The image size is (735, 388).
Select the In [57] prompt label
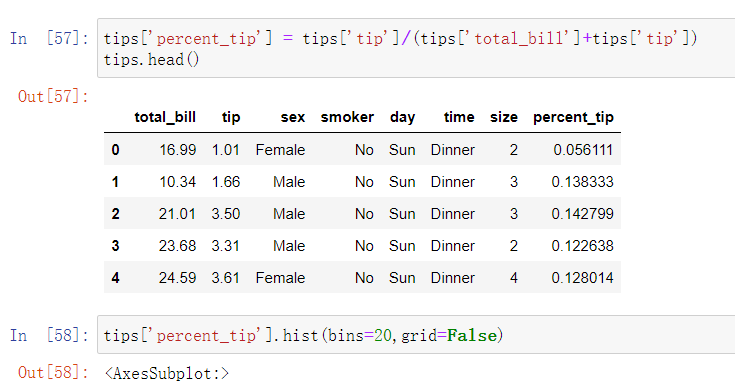[50, 38]
